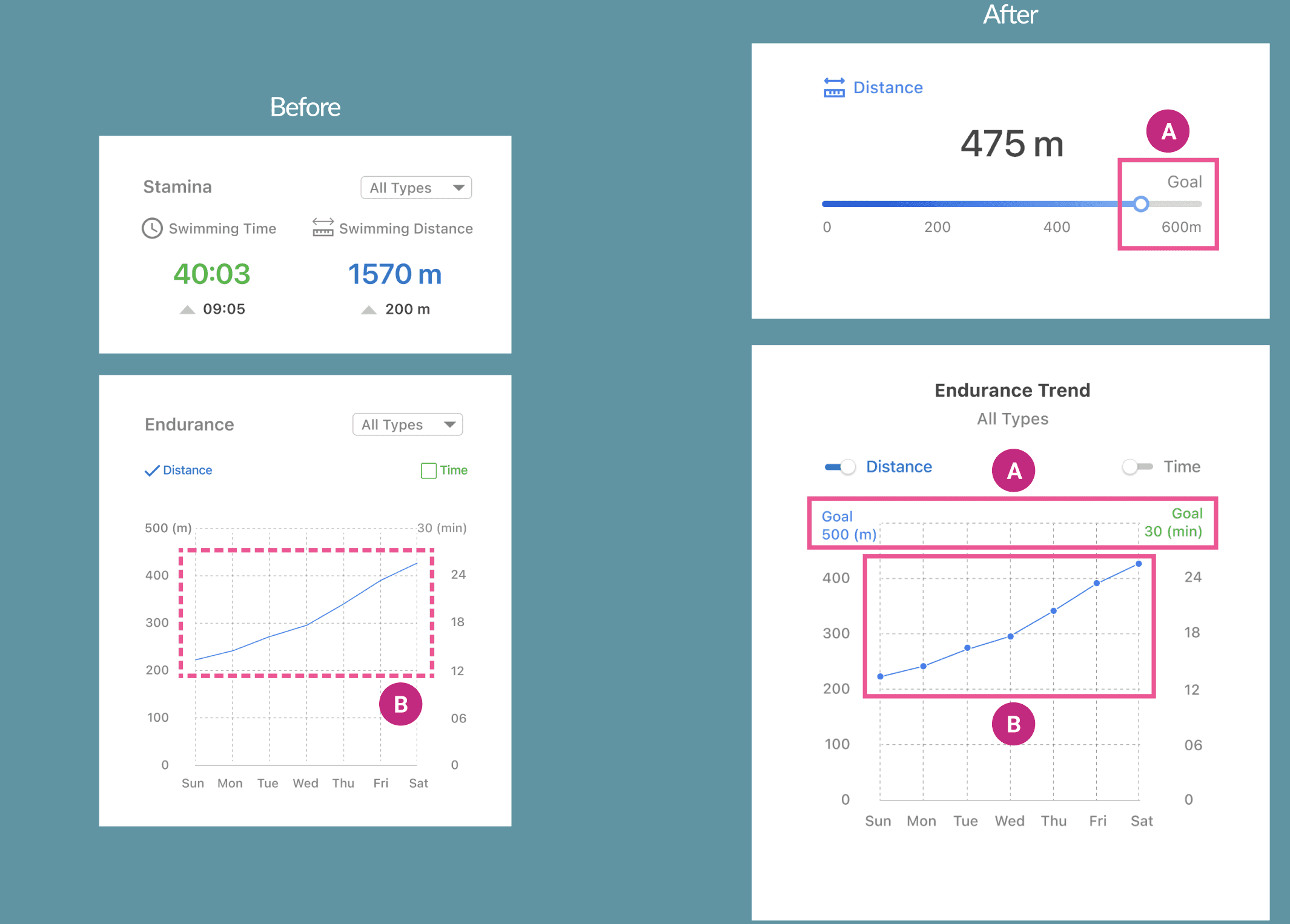Click the 40:03 swimming time value
1290x924 pixels.
point(211,274)
